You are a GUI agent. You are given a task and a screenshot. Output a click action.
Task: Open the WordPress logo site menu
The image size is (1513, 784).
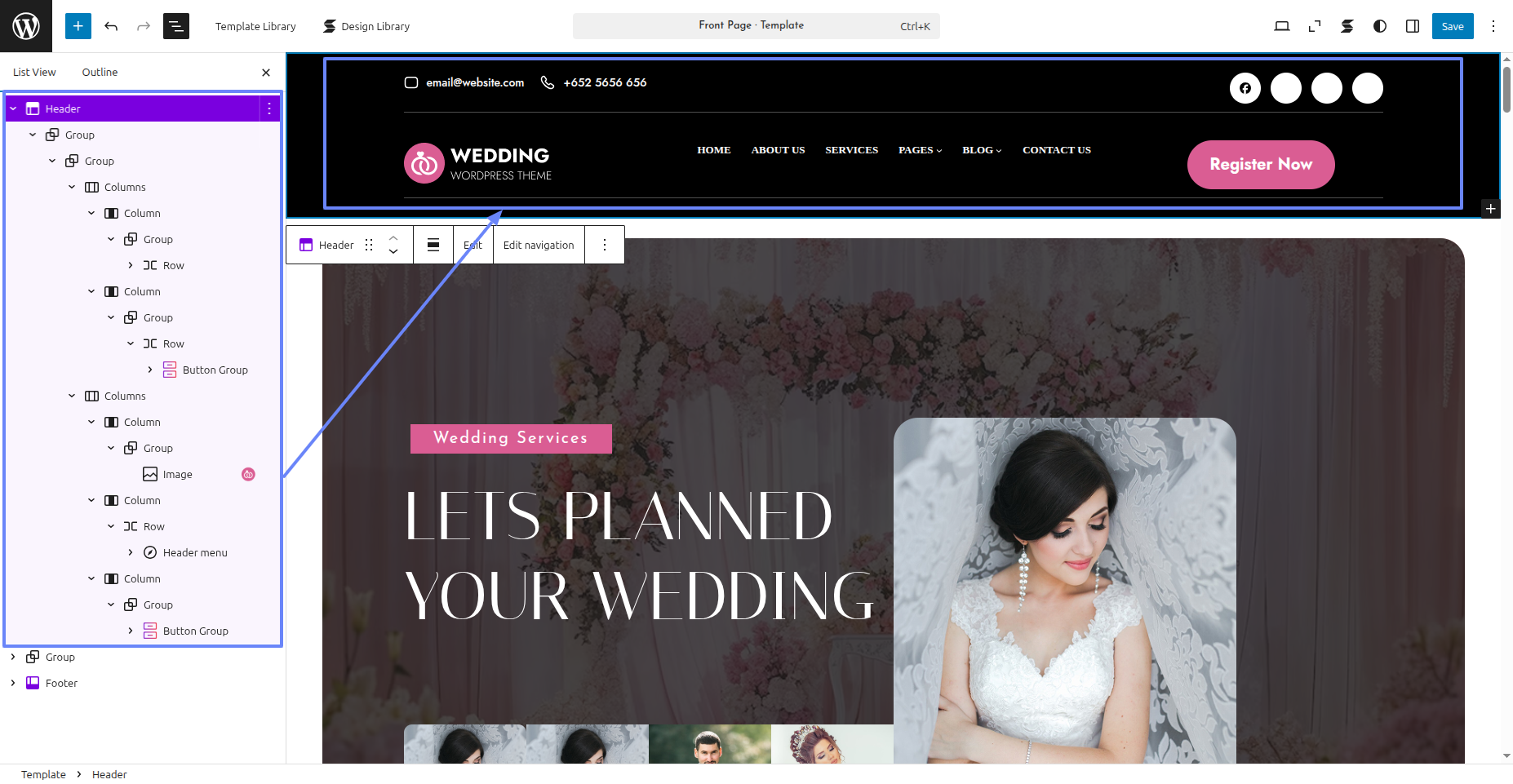(x=26, y=26)
